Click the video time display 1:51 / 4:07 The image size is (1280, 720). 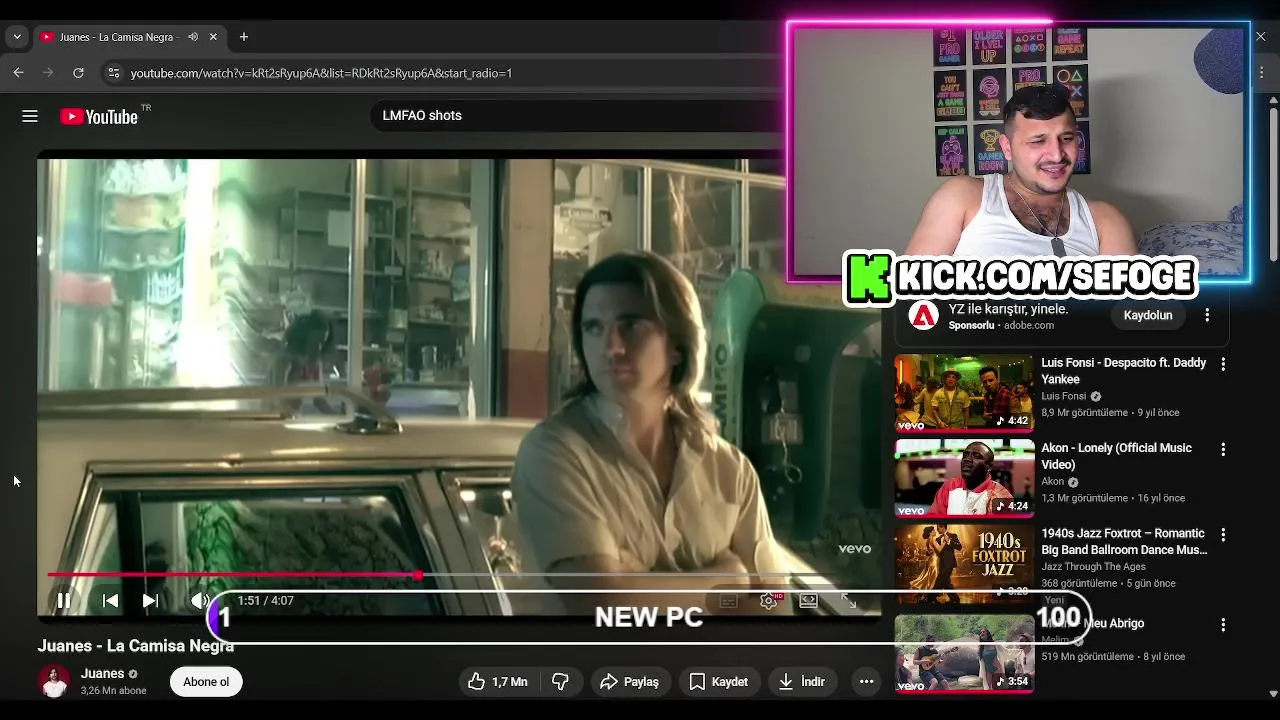265,601
